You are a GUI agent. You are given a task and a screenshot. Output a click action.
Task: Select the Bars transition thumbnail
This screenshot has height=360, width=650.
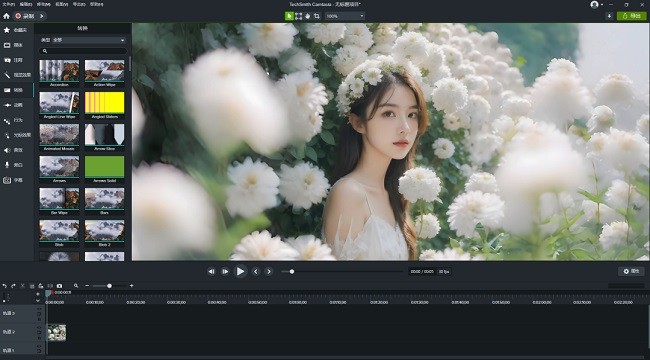[x=104, y=198]
